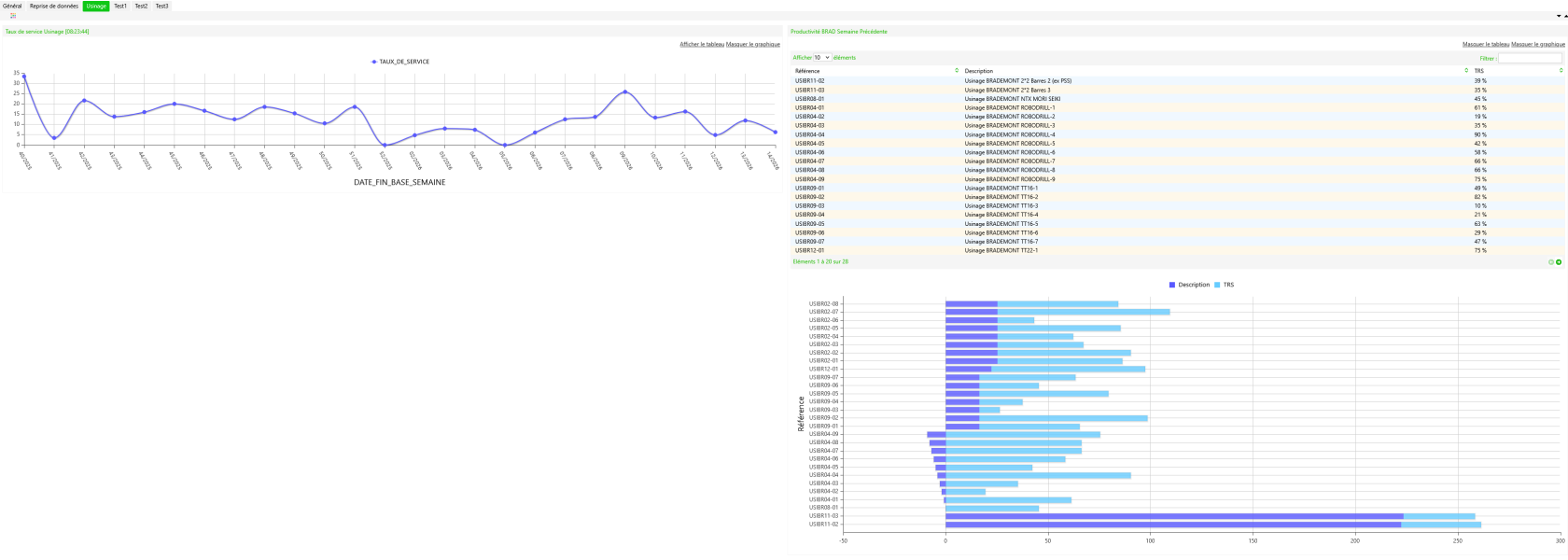Click the 10 % TRS value
The height and width of the screenshot is (560, 1568).
tap(1480, 206)
